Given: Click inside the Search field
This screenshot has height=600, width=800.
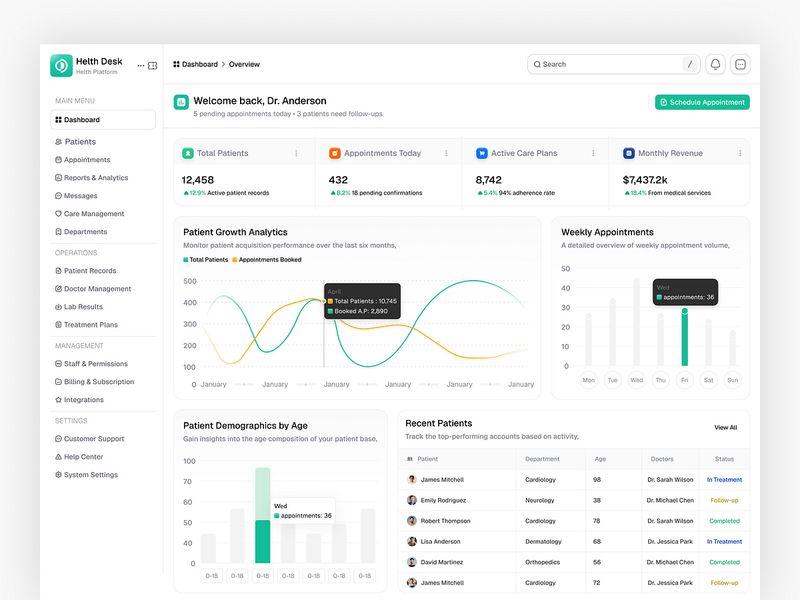Looking at the screenshot, I should pos(613,64).
